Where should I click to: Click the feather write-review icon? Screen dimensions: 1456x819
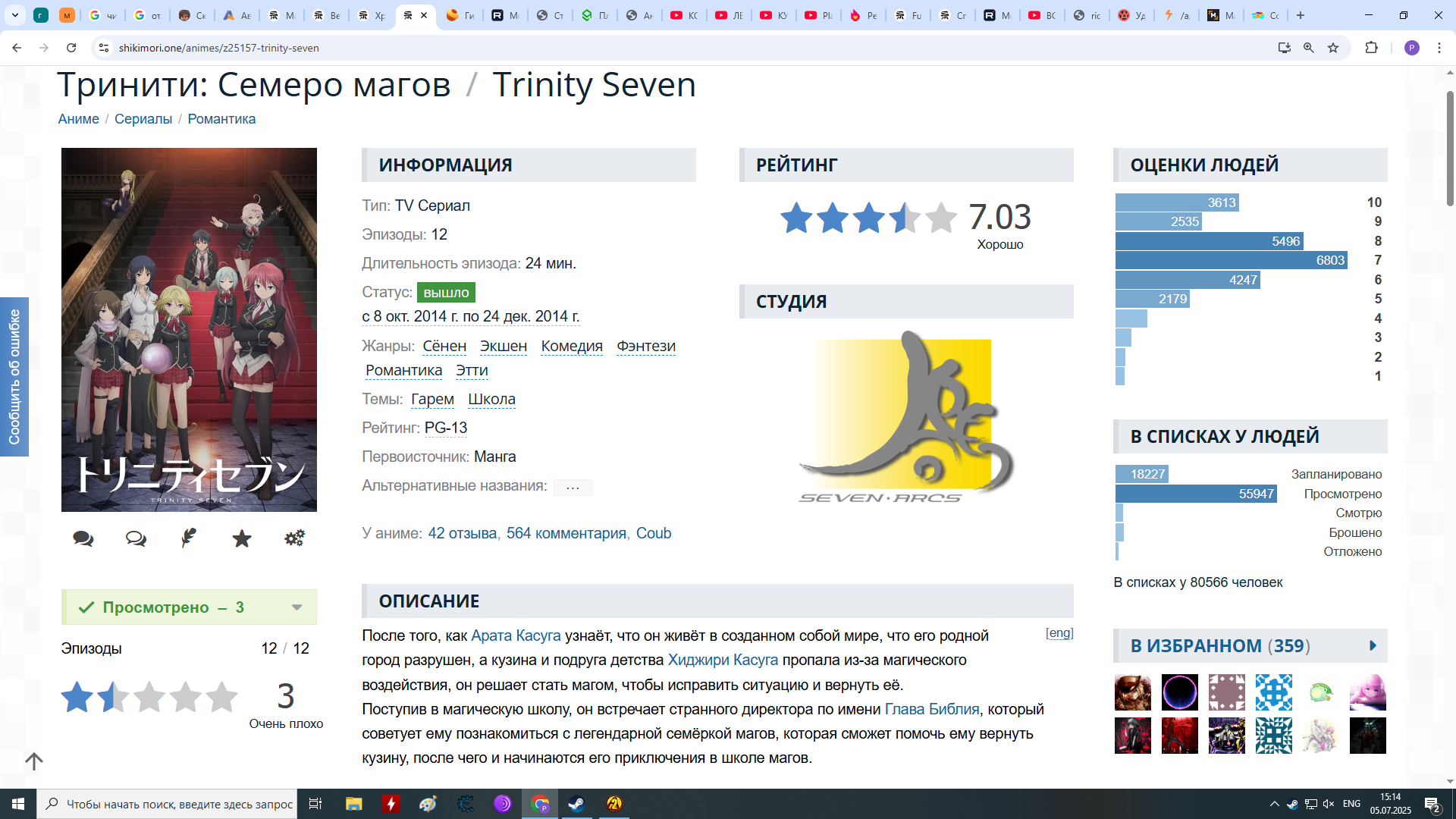[189, 538]
